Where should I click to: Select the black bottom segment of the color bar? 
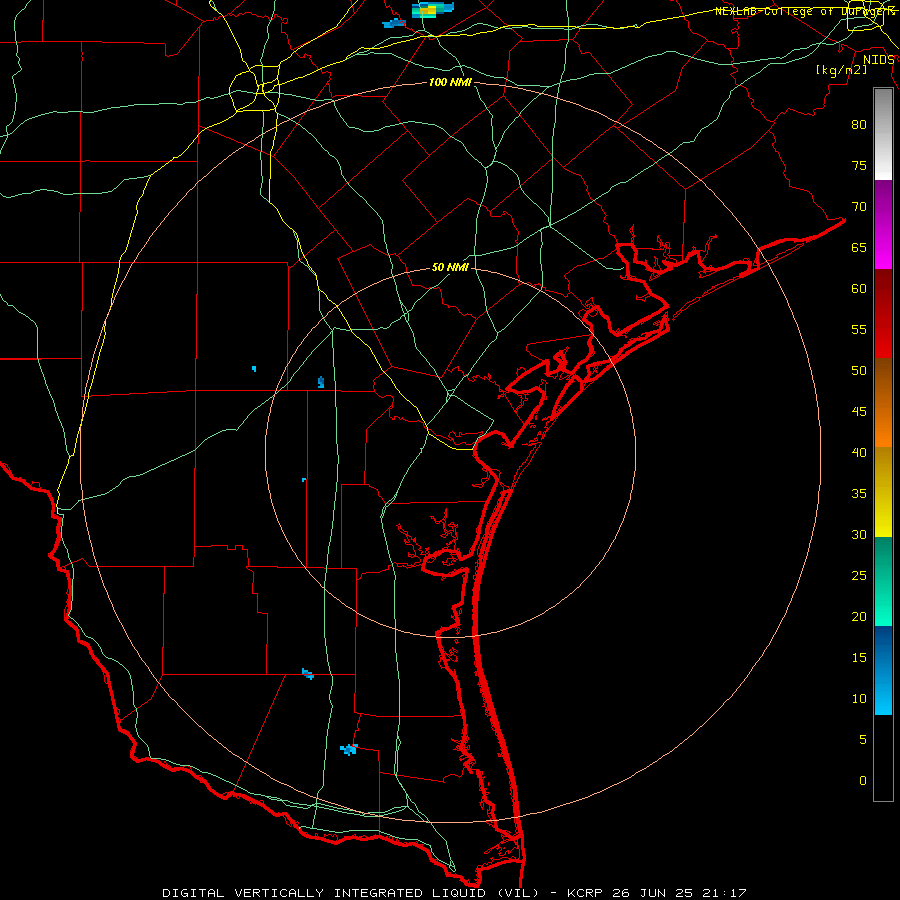[x=883, y=758]
